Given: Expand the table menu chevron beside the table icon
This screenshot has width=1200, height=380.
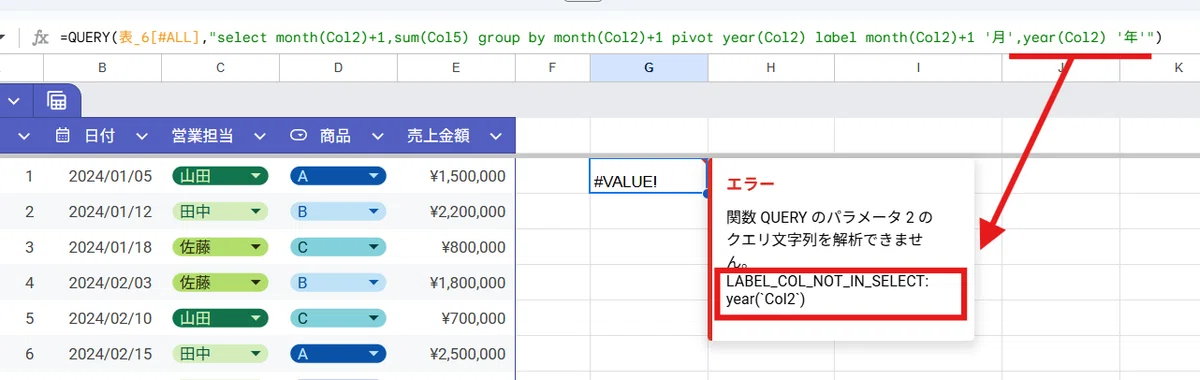Looking at the screenshot, I should click(x=14, y=100).
